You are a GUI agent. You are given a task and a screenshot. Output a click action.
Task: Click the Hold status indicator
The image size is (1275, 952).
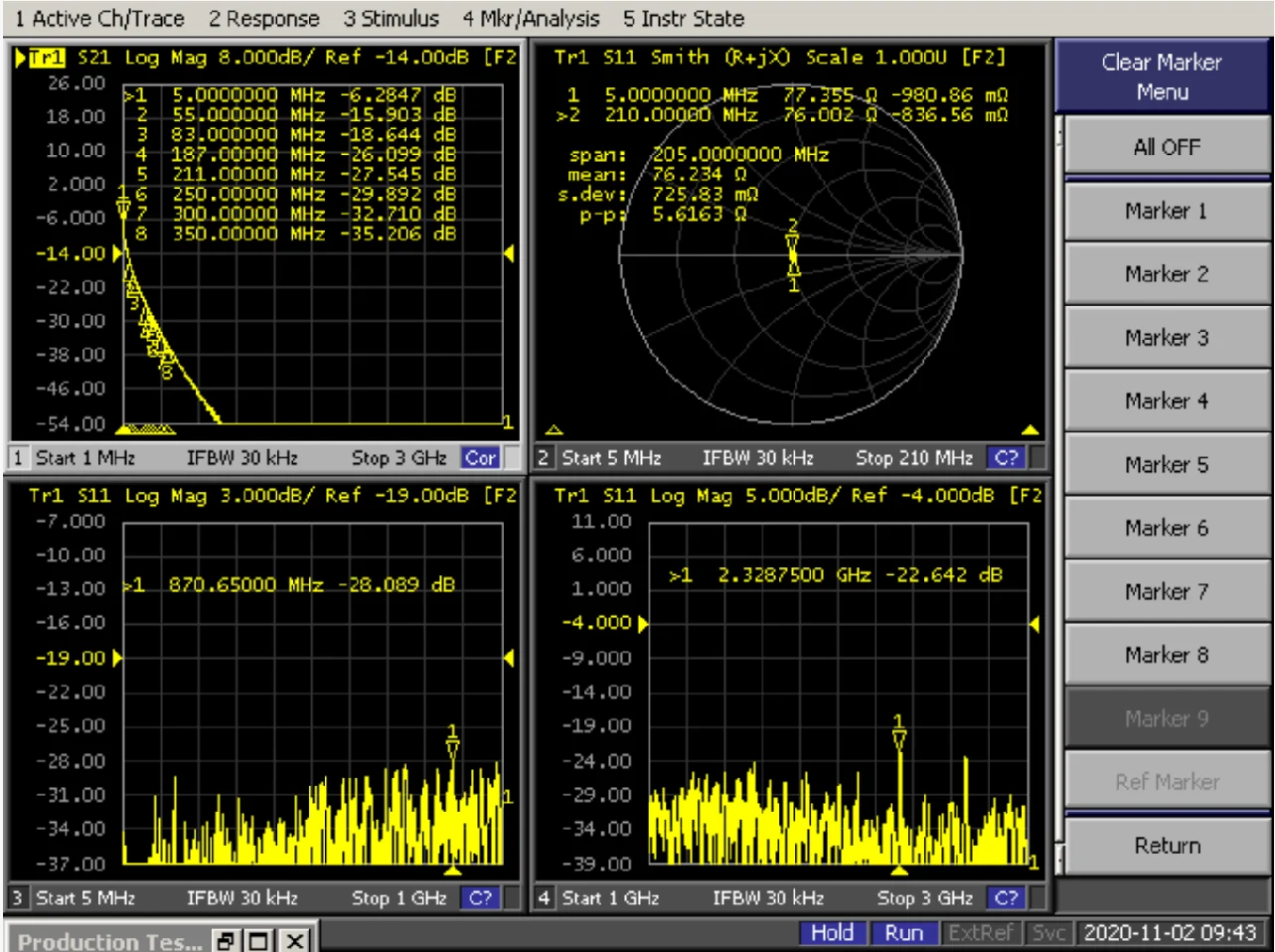pos(831,932)
